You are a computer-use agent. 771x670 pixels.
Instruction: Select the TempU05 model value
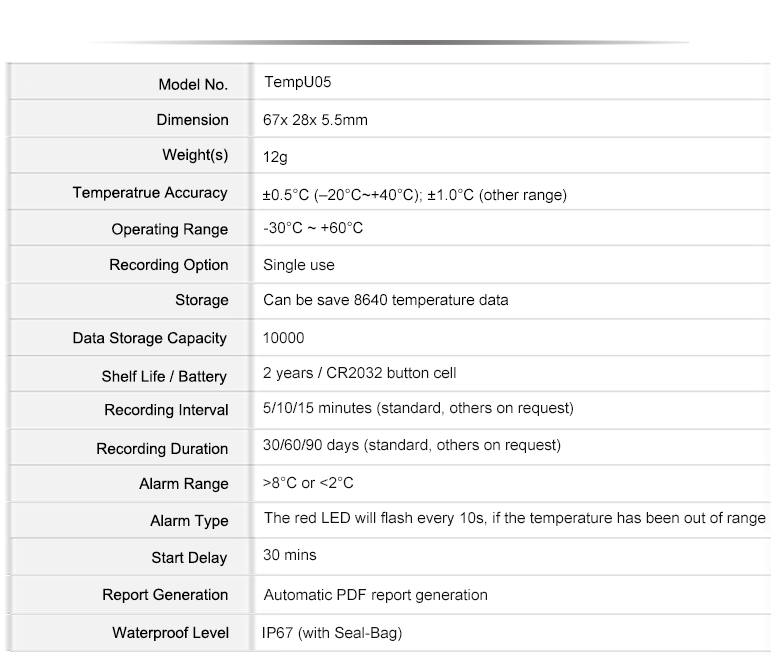coord(290,83)
